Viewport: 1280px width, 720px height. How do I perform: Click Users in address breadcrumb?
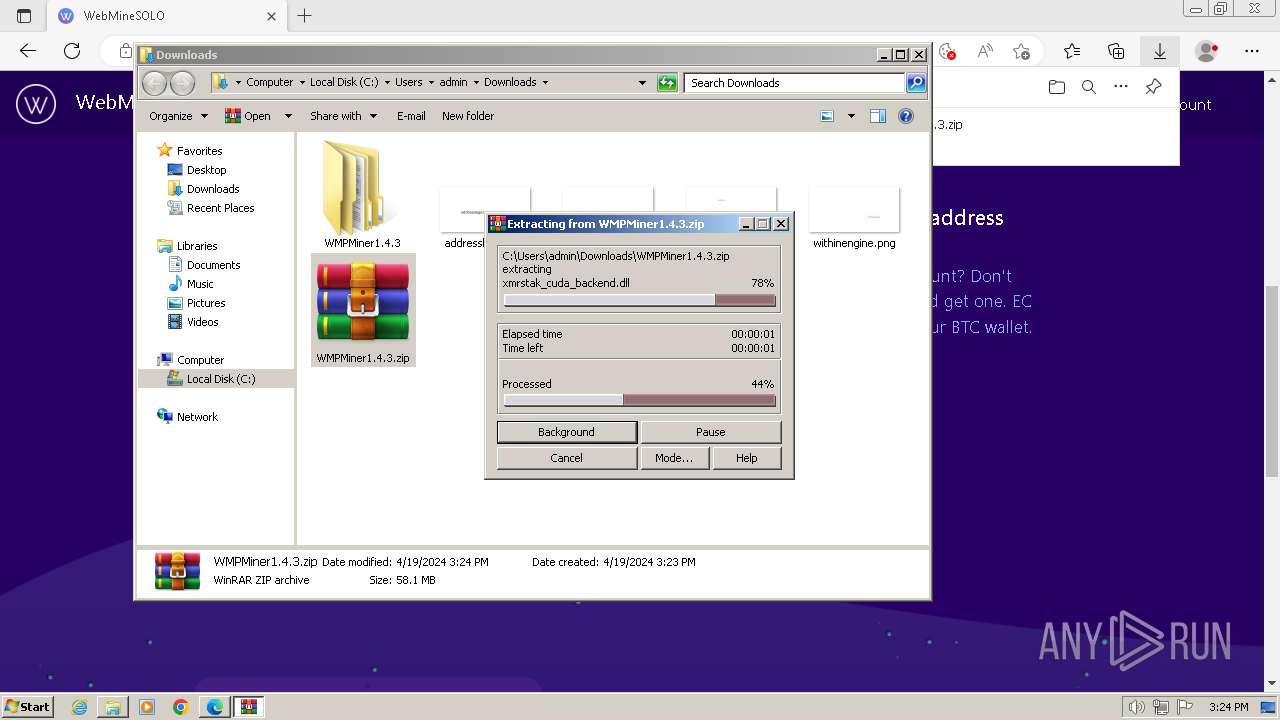click(x=408, y=82)
